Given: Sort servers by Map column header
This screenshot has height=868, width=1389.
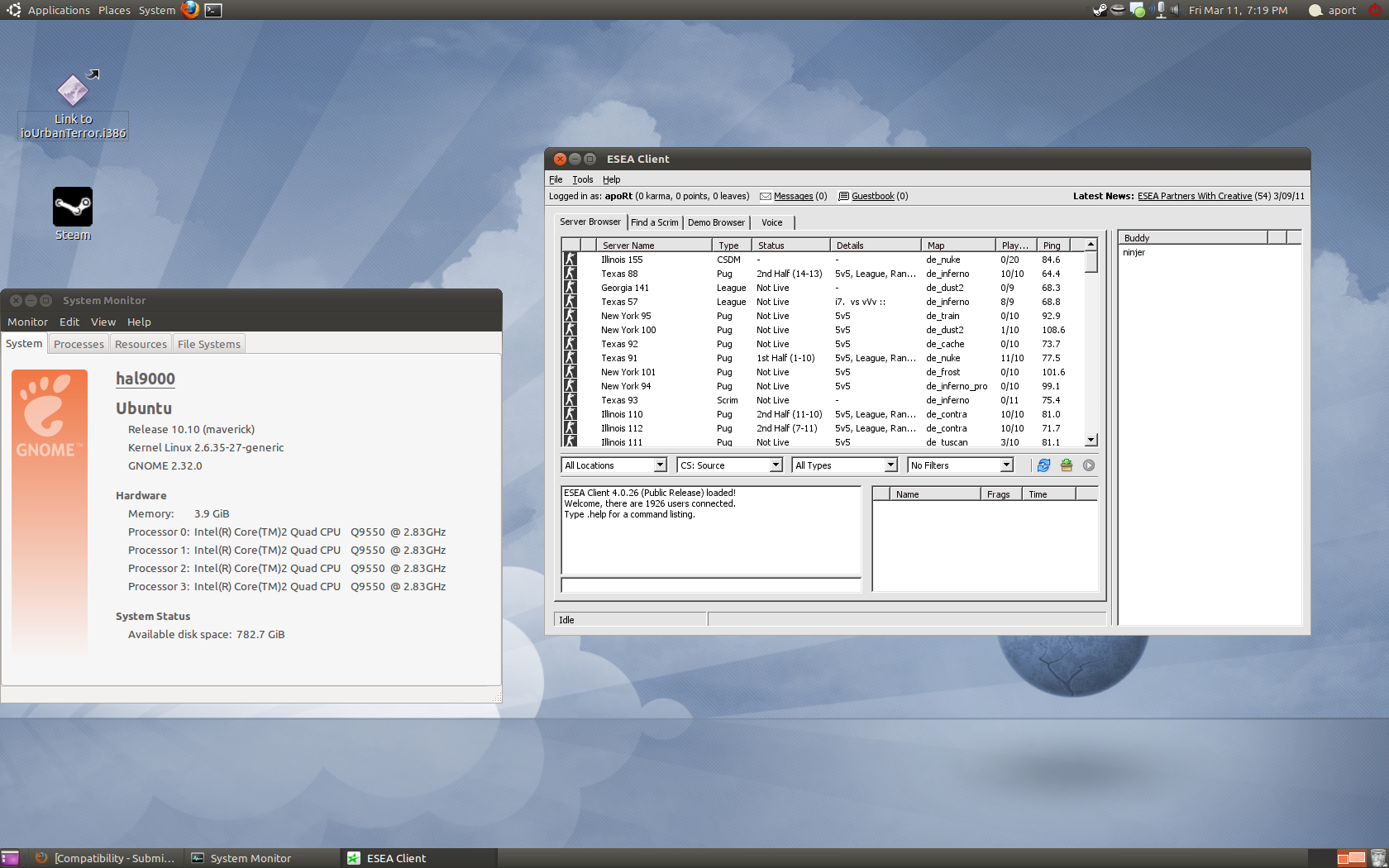Looking at the screenshot, I should pos(958,246).
